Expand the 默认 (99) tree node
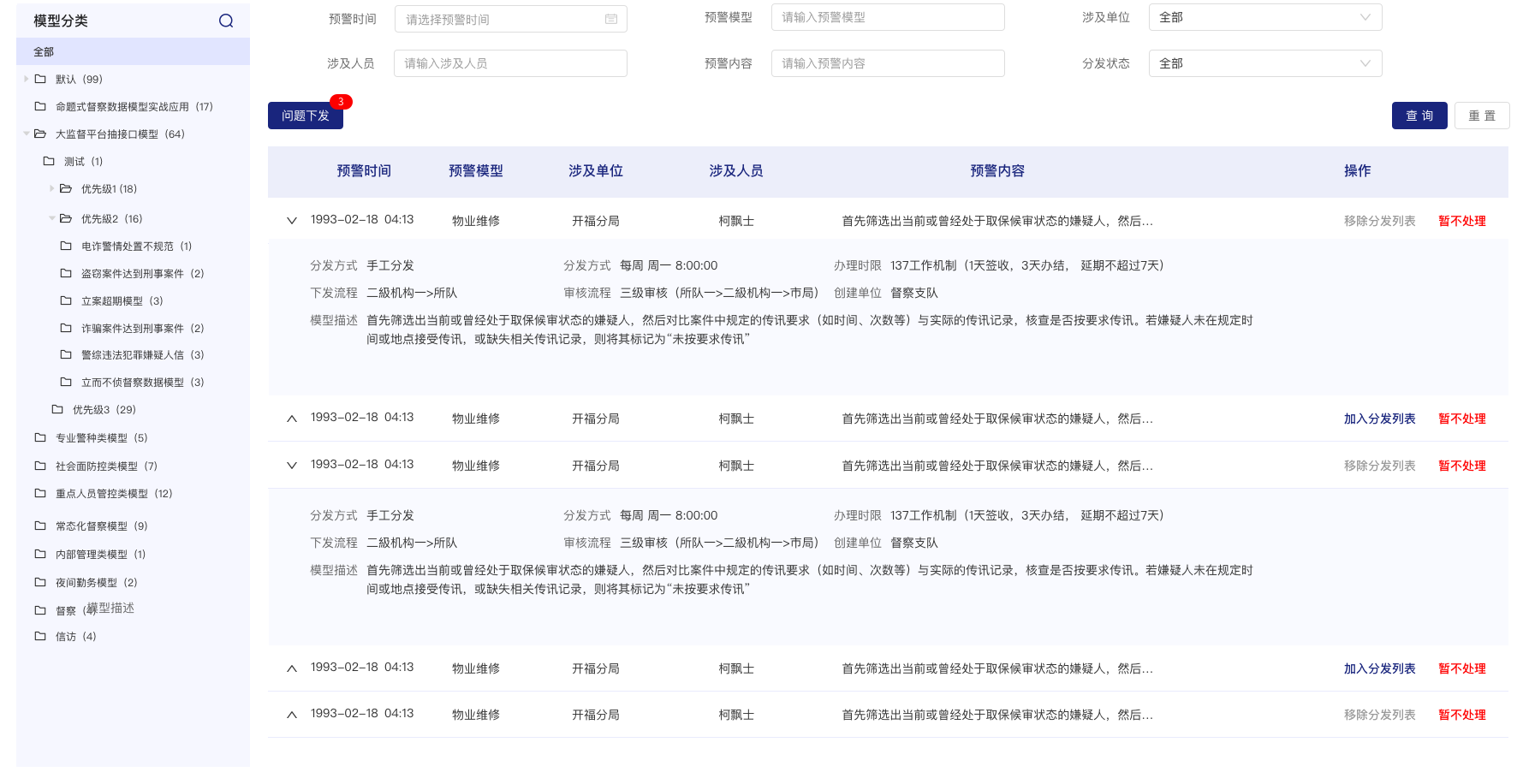This screenshot has height=784, width=1523. [x=27, y=79]
